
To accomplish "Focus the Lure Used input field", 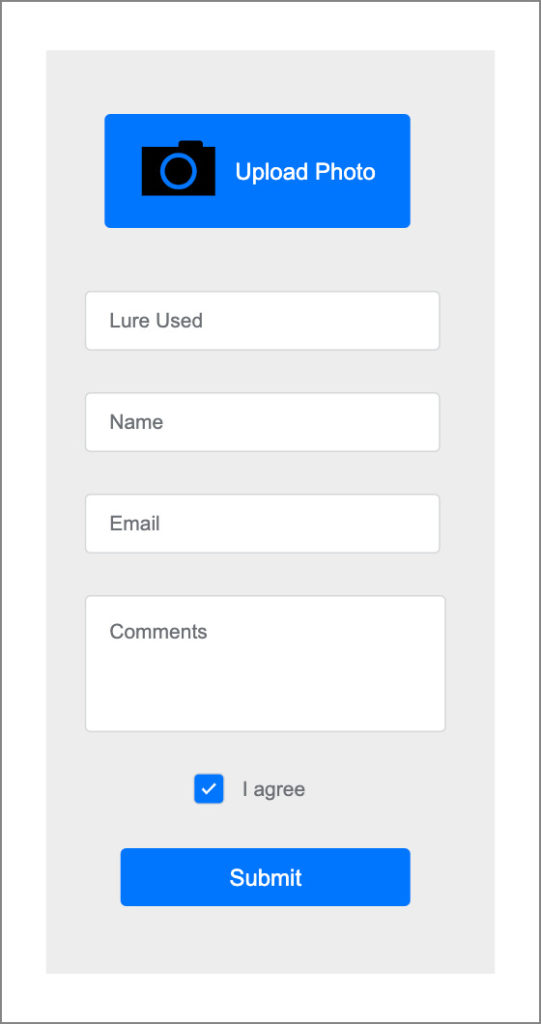I will tap(262, 321).
